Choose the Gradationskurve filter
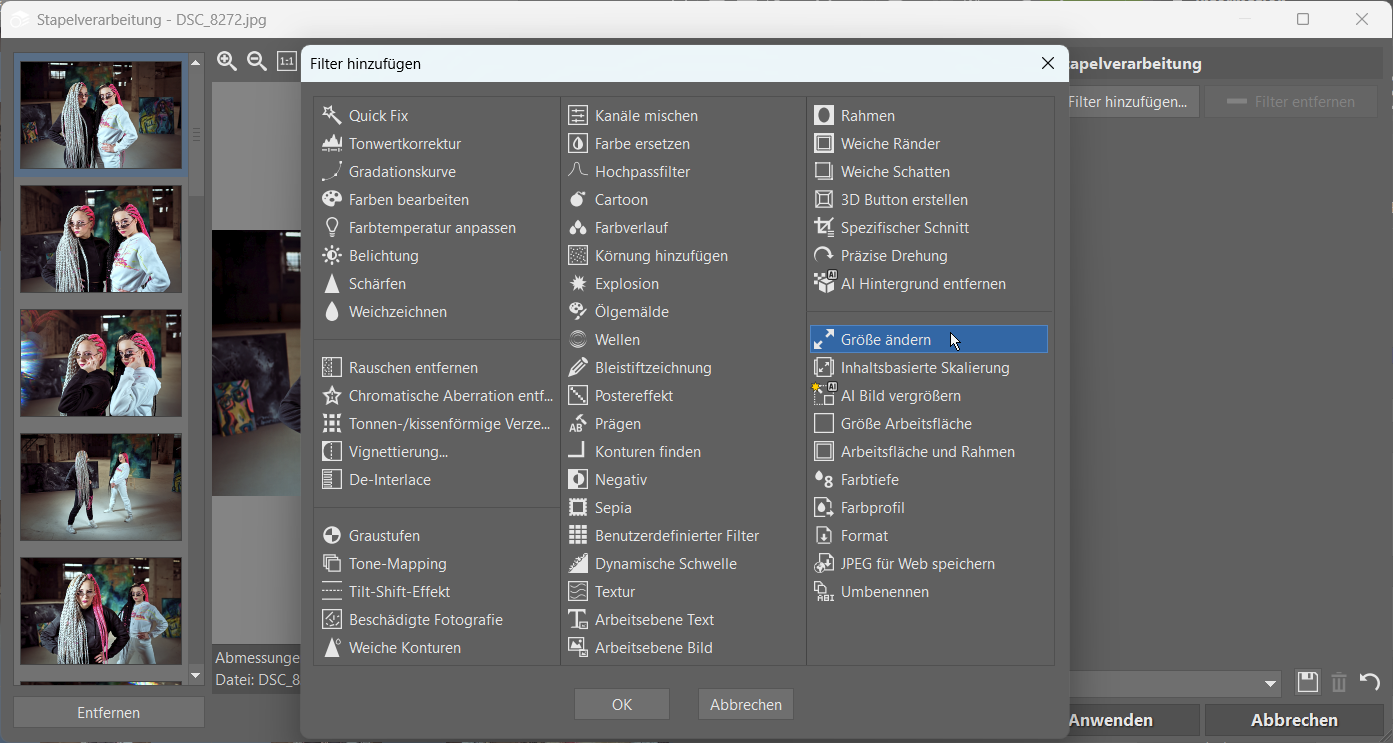The width and height of the screenshot is (1393, 743). click(x=402, y=172)
